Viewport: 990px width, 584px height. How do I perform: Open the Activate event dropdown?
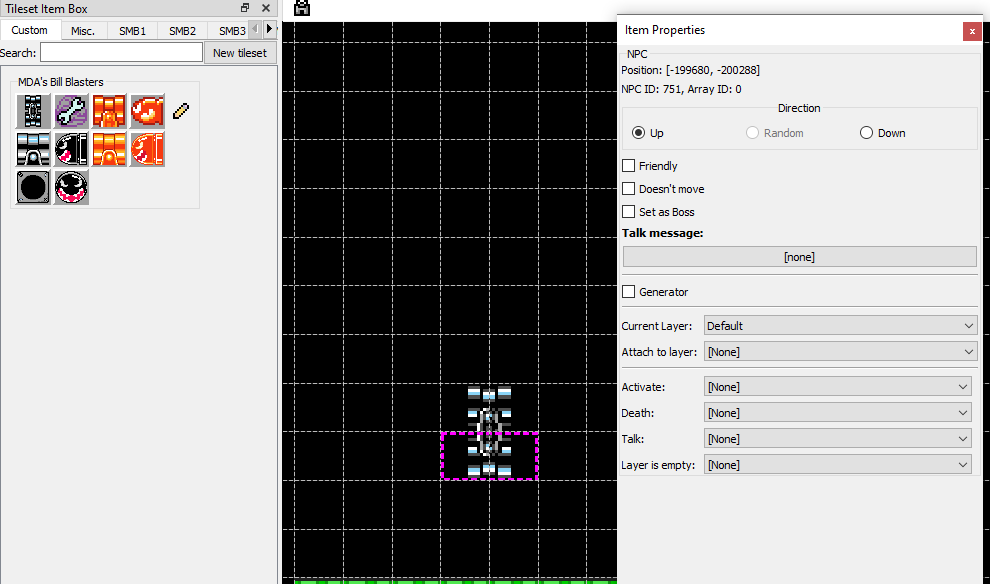837,386
